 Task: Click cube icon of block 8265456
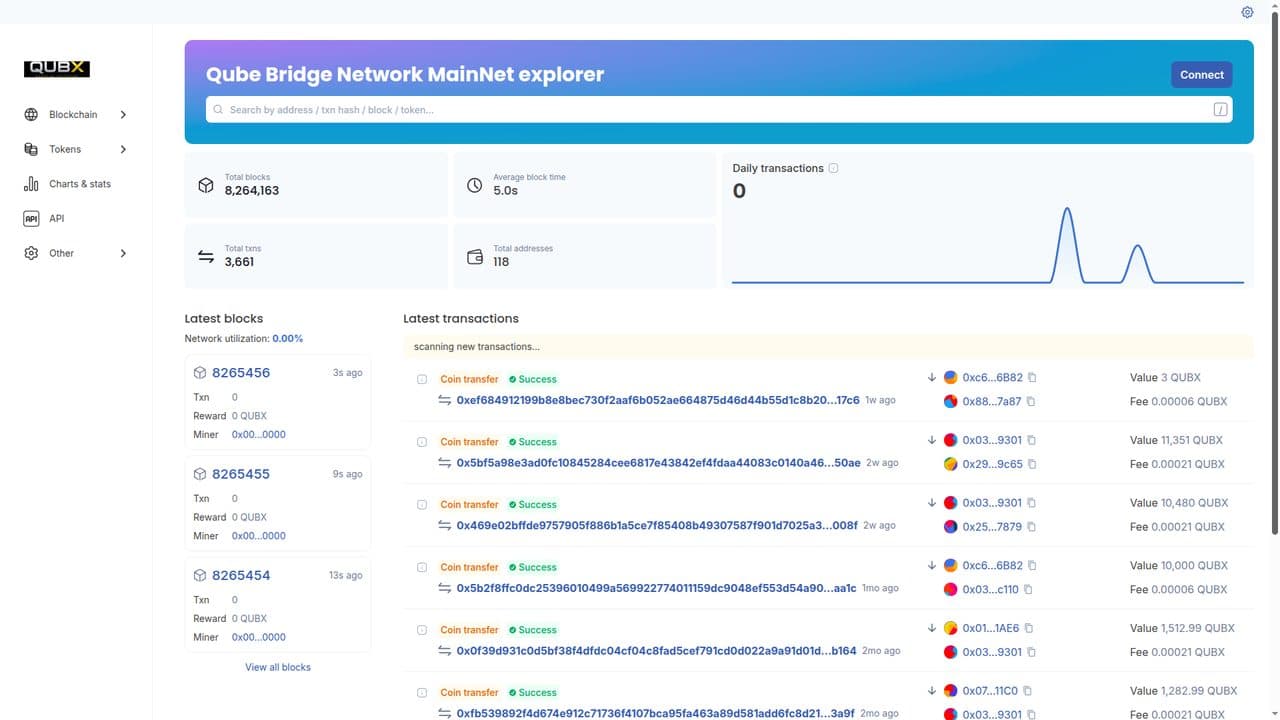coord(200,373)
